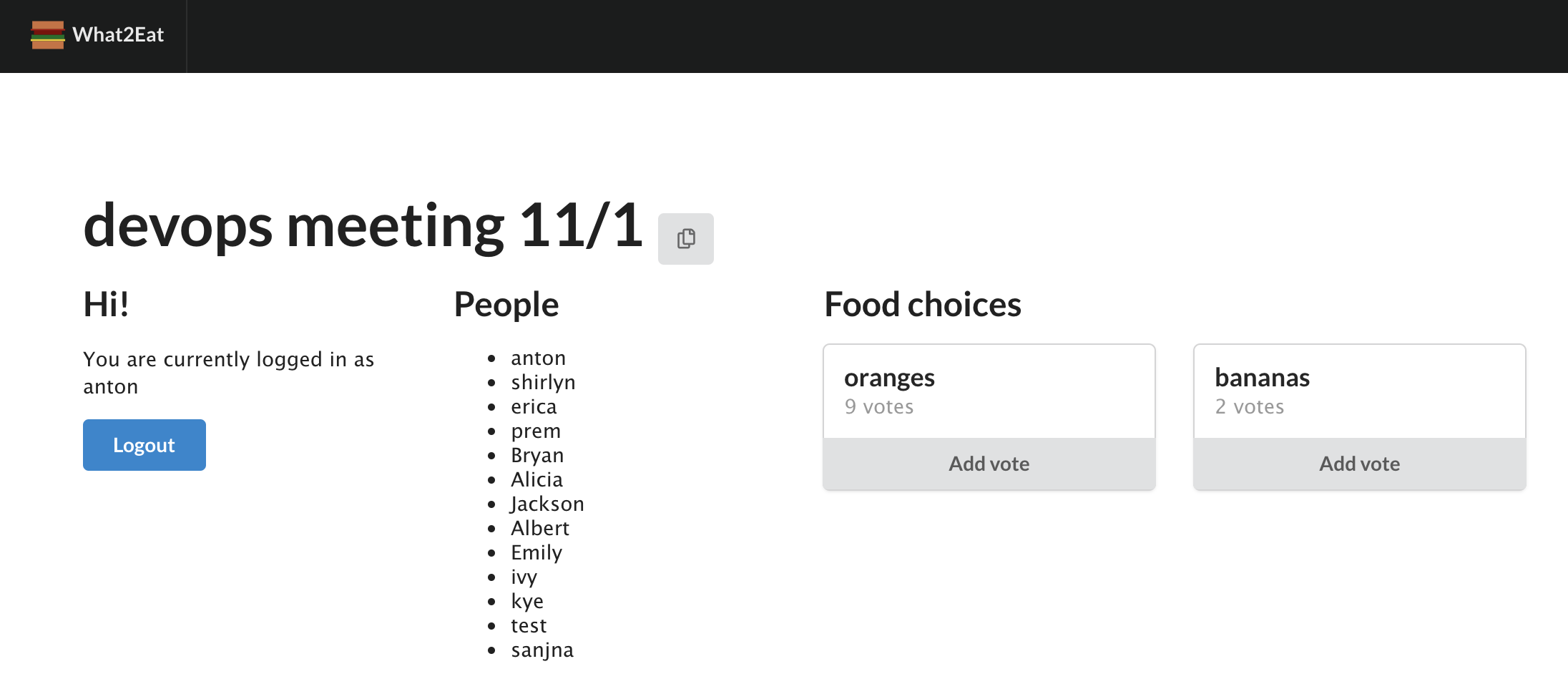
Task: Click the "Food choices" heading
Action: coord(922,305)
